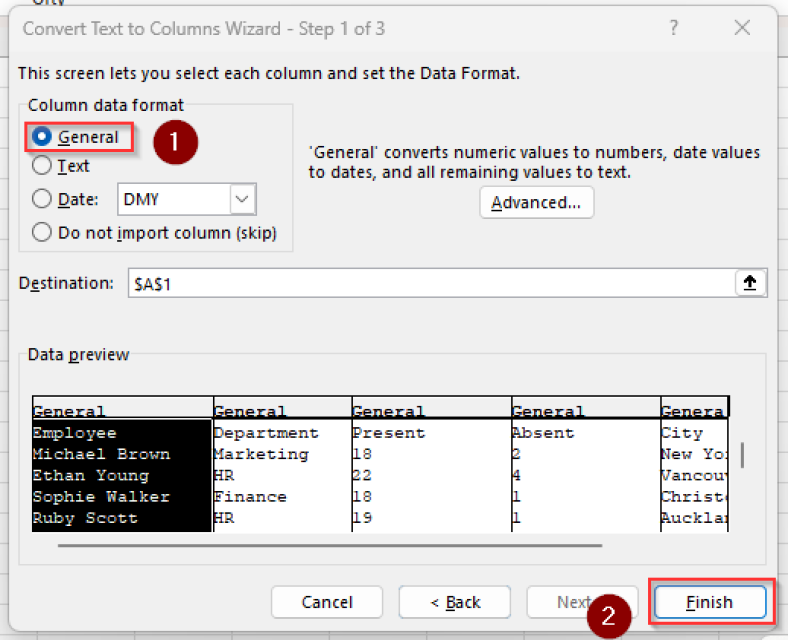Select the Date format radio button
This screenshot has height=640, width=788.
(42, 199)
